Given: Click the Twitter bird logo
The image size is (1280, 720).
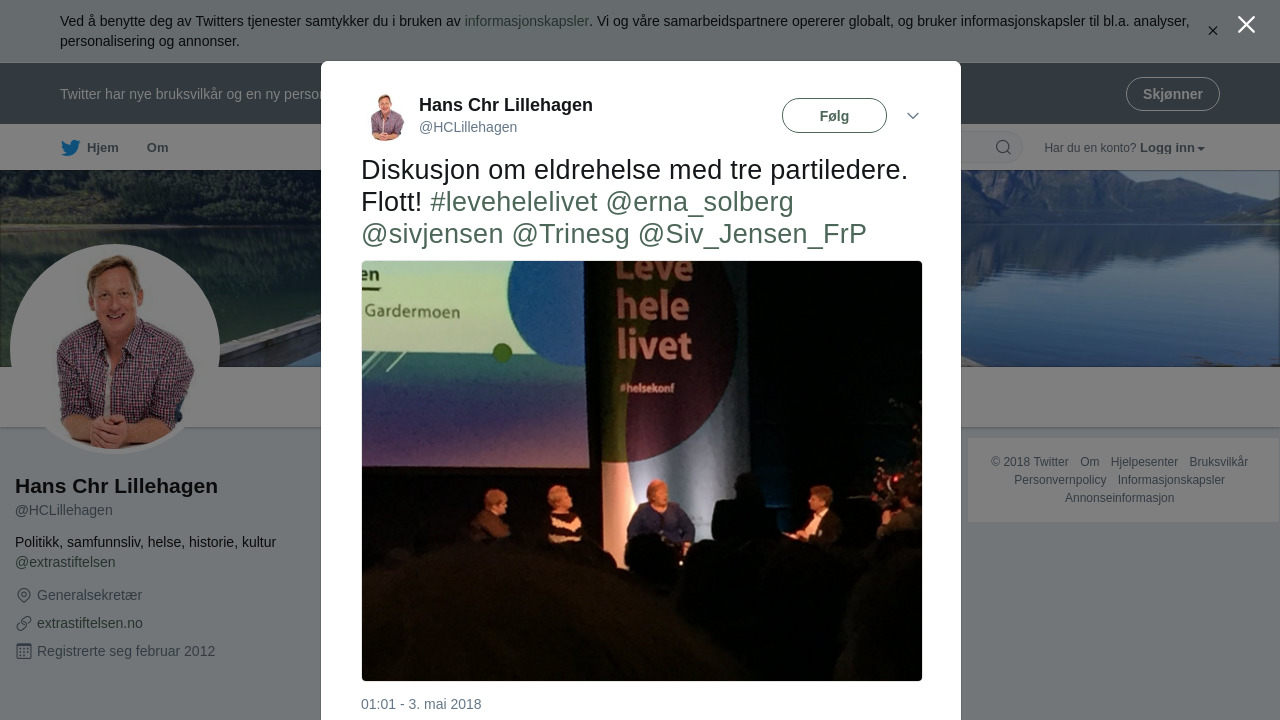Looking at the screenshot, I should [70, 148].
